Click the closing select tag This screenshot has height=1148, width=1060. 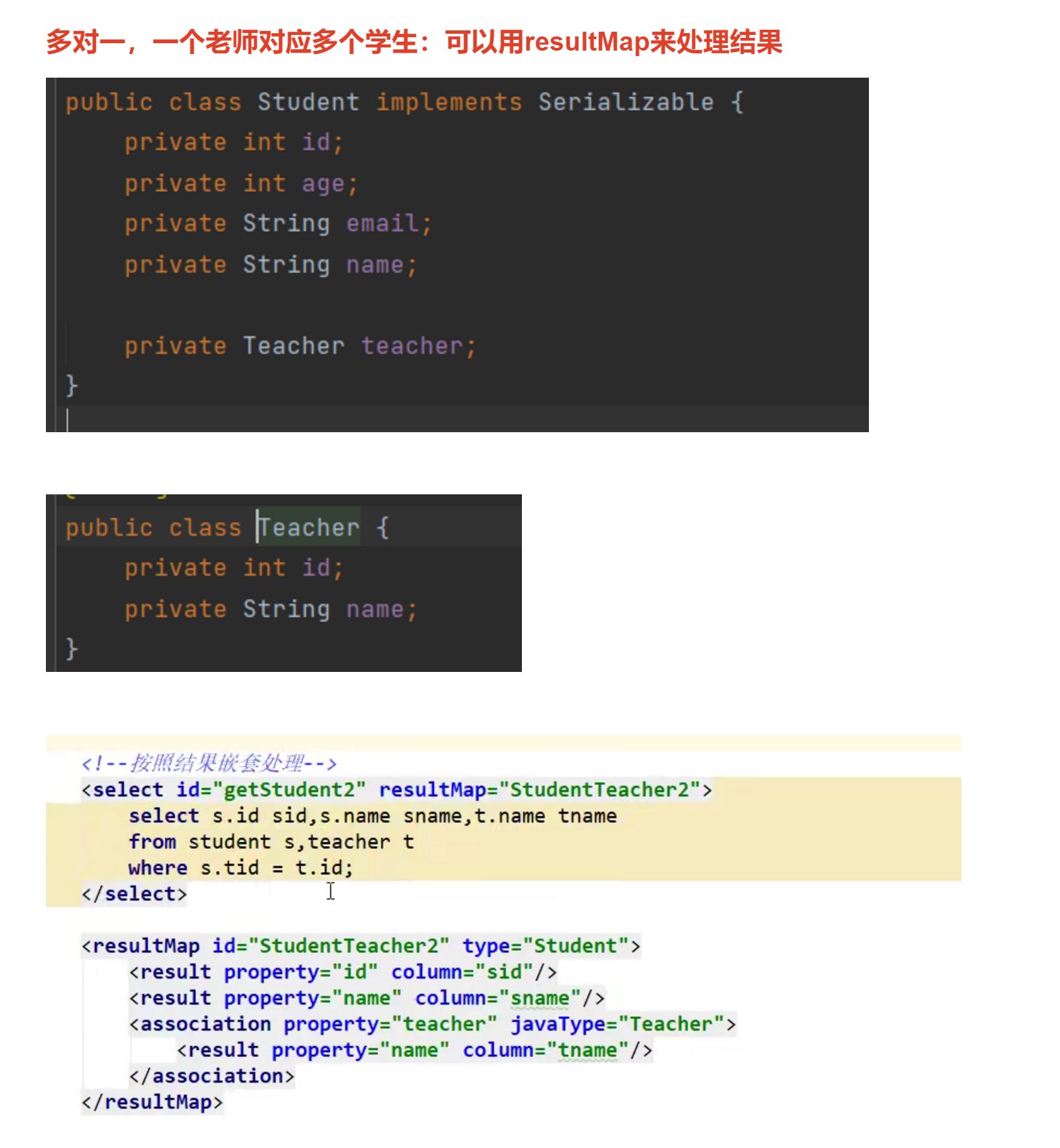point(134,894)
